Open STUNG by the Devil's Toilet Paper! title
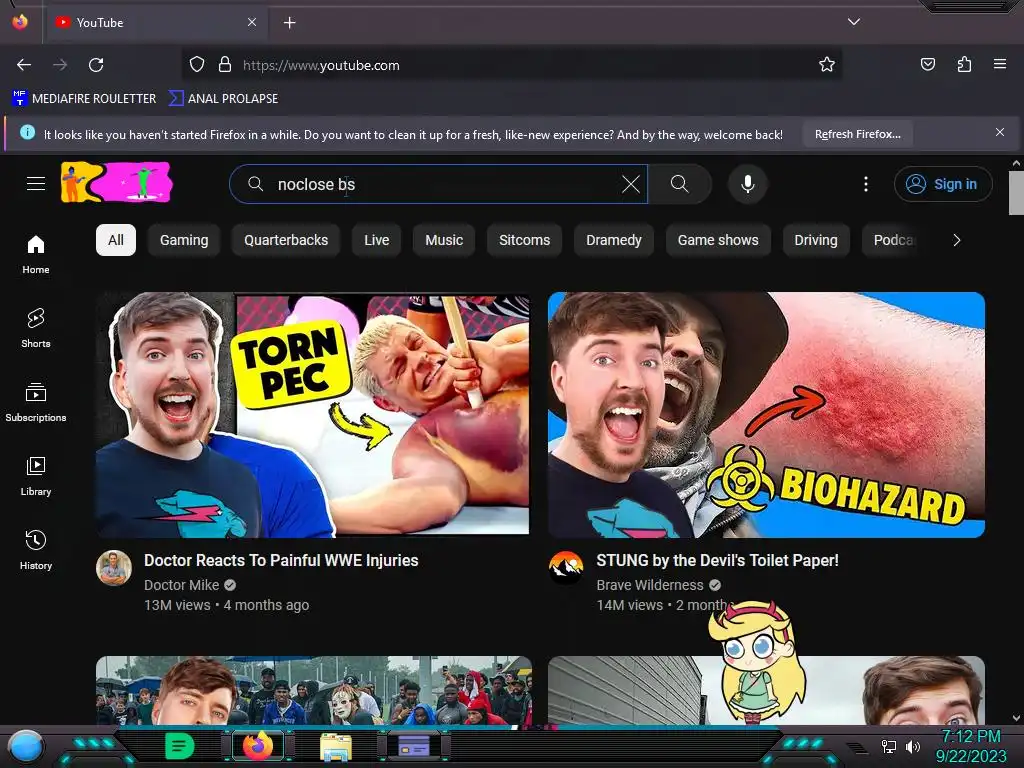This screenshot has height=768, width=1024. tap(717, 560)
